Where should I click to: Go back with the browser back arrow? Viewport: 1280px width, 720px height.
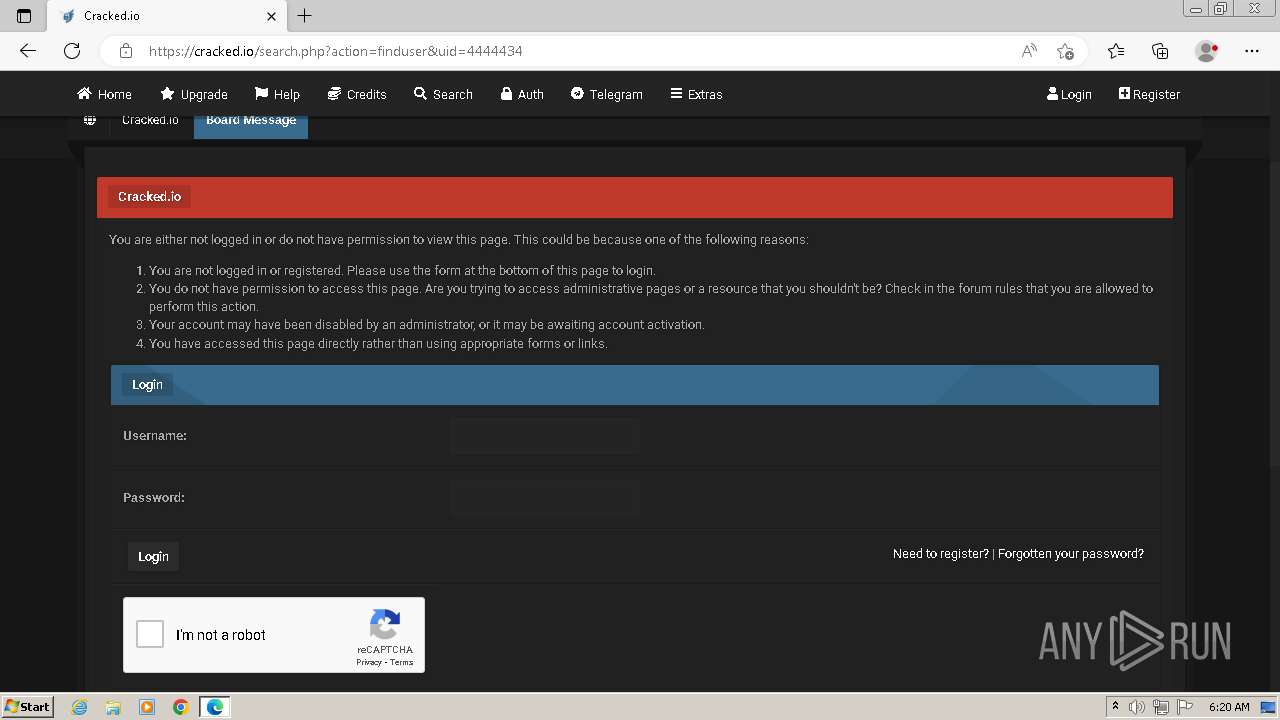click(x=28, y=51)
